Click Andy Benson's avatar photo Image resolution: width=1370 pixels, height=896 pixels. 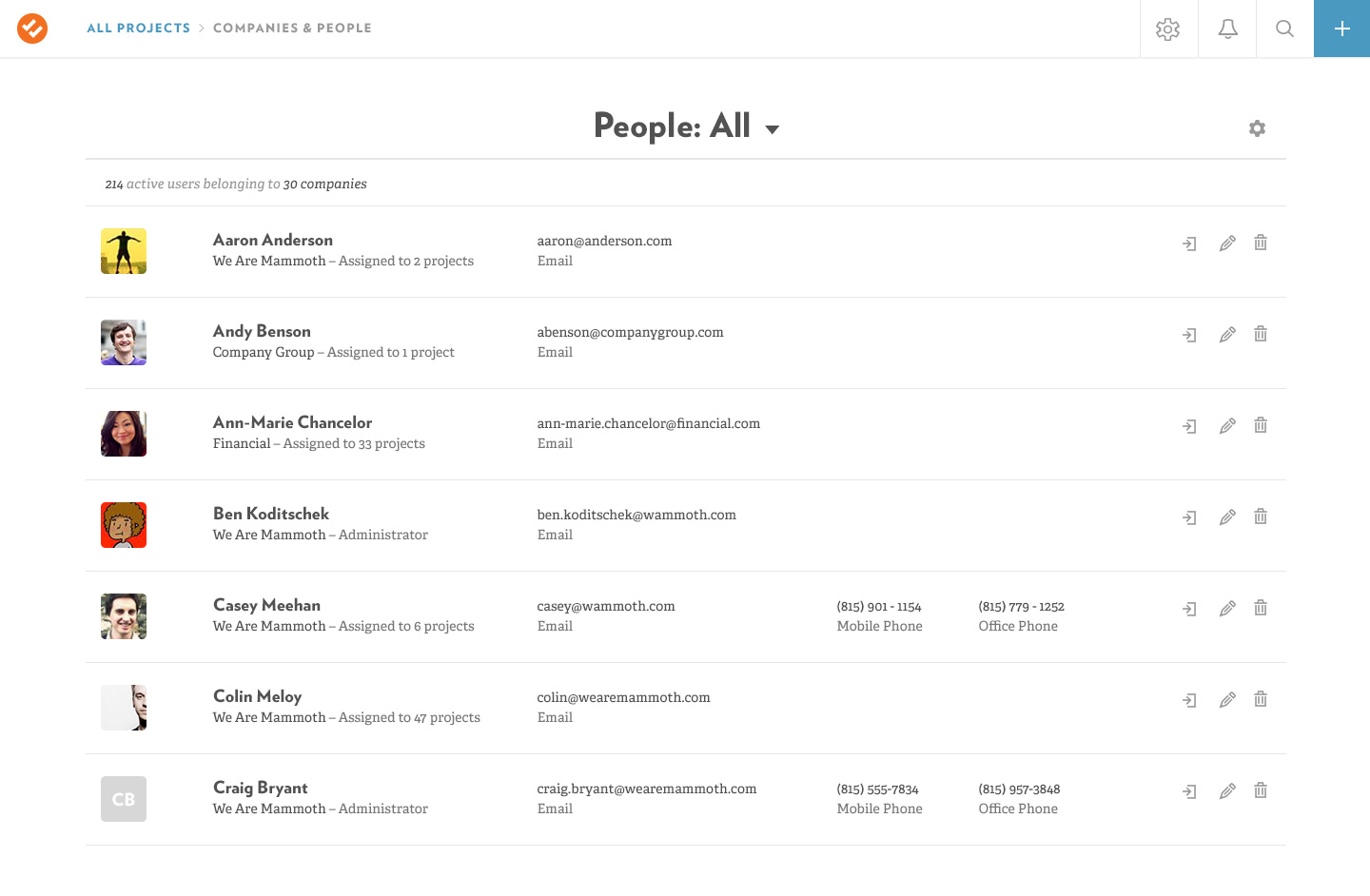coord(124,342)
